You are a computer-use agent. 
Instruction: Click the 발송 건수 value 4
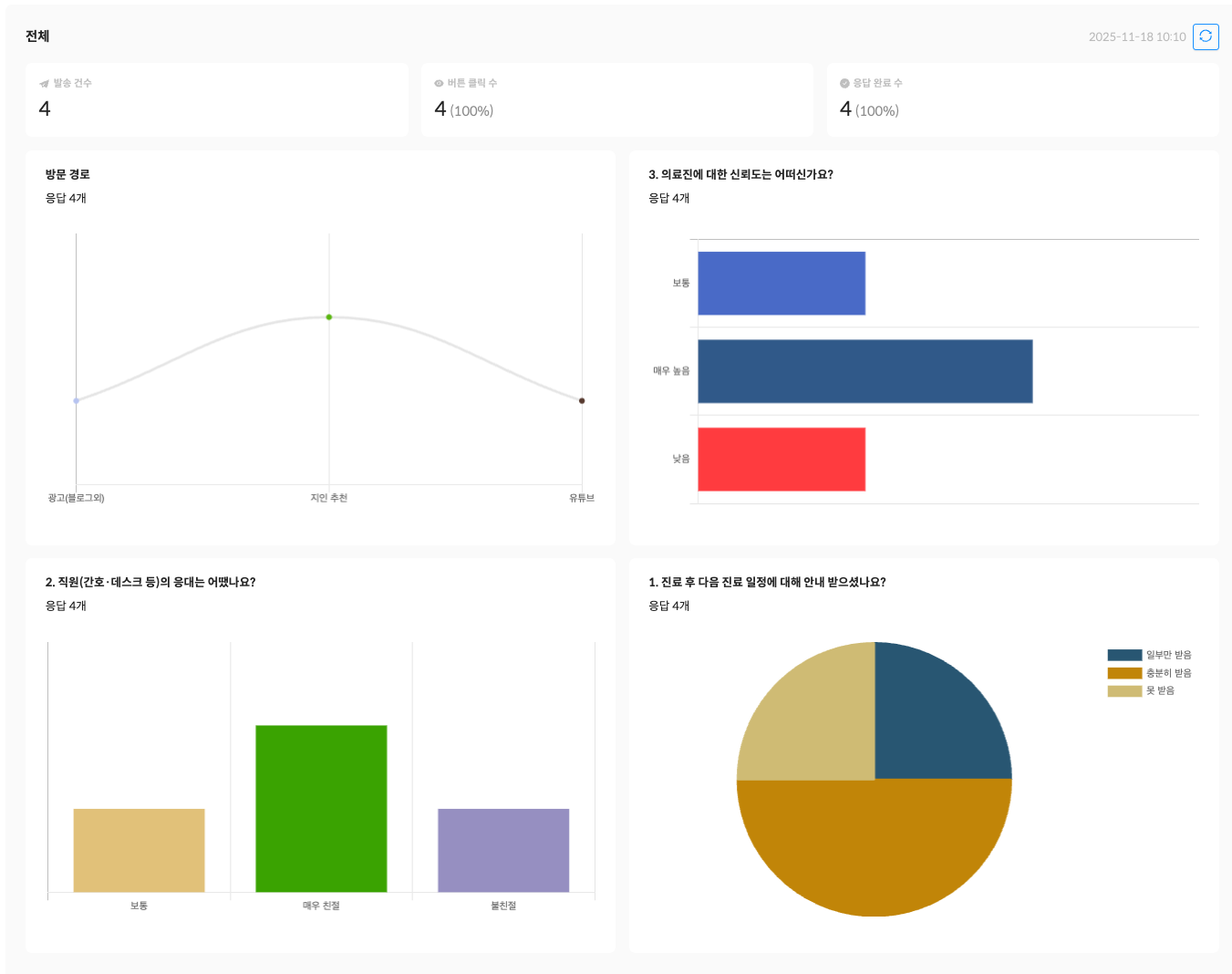[x=45, y=109]
